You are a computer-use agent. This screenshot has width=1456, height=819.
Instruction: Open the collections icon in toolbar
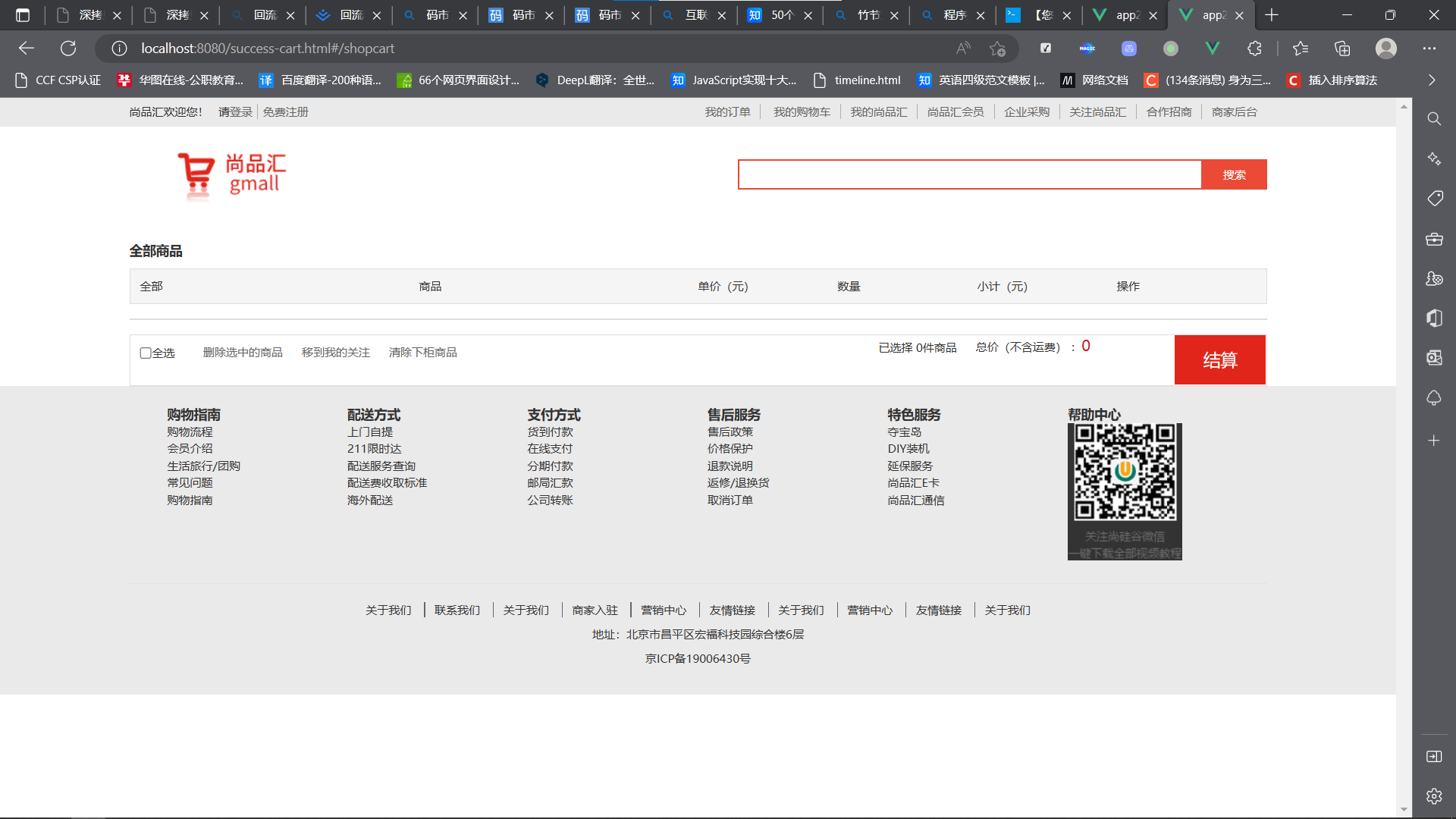click(1342, 49)
